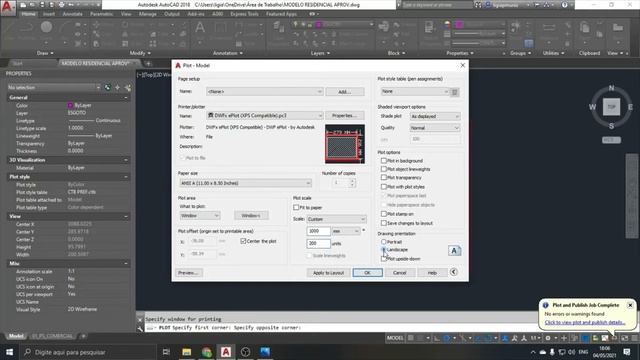Open the What to plot dropdown
The height and width of the screenshot is (360, 640).
pos(200,216)
